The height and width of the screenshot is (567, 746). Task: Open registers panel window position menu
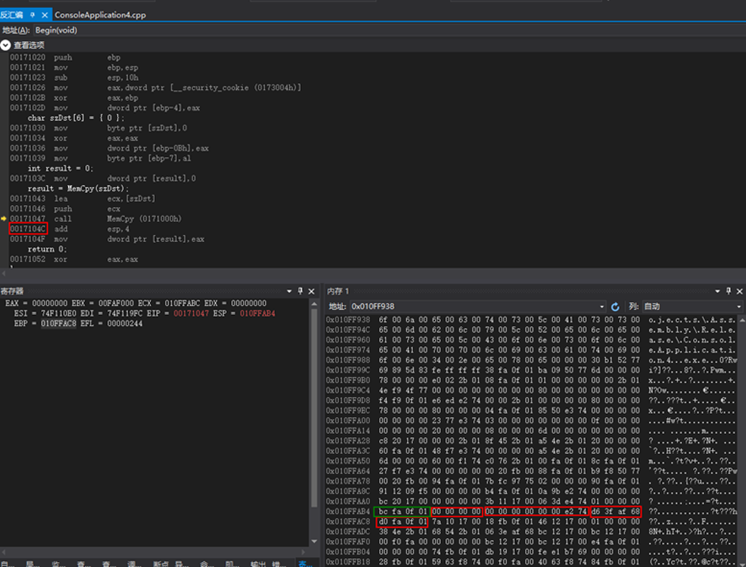pos(289,291)
